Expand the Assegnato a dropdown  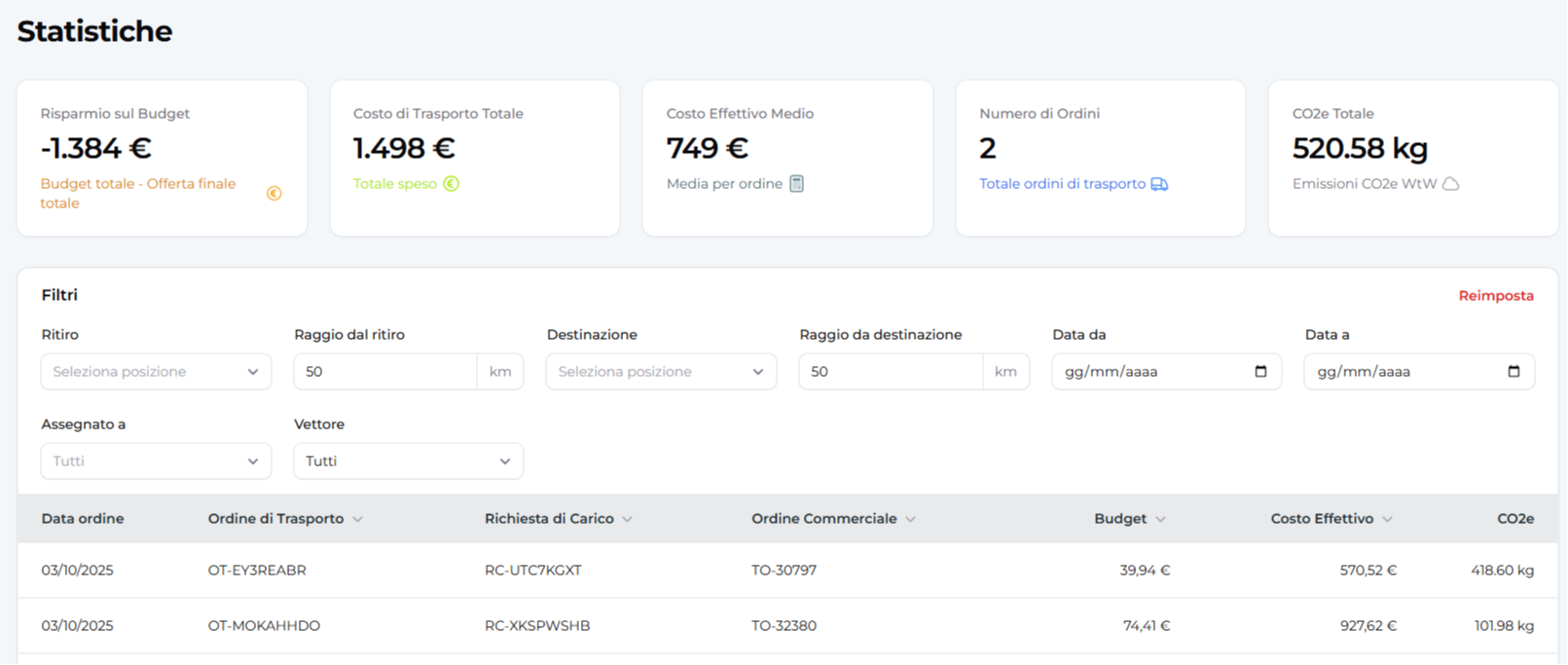pyautogui.click(x=156, y=462)
